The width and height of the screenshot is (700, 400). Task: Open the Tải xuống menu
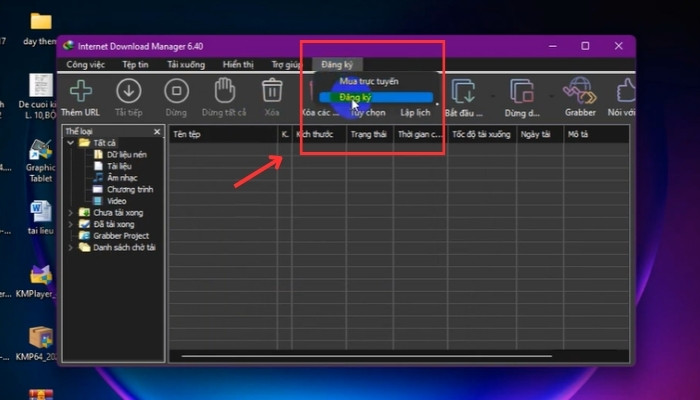[186, 65]
